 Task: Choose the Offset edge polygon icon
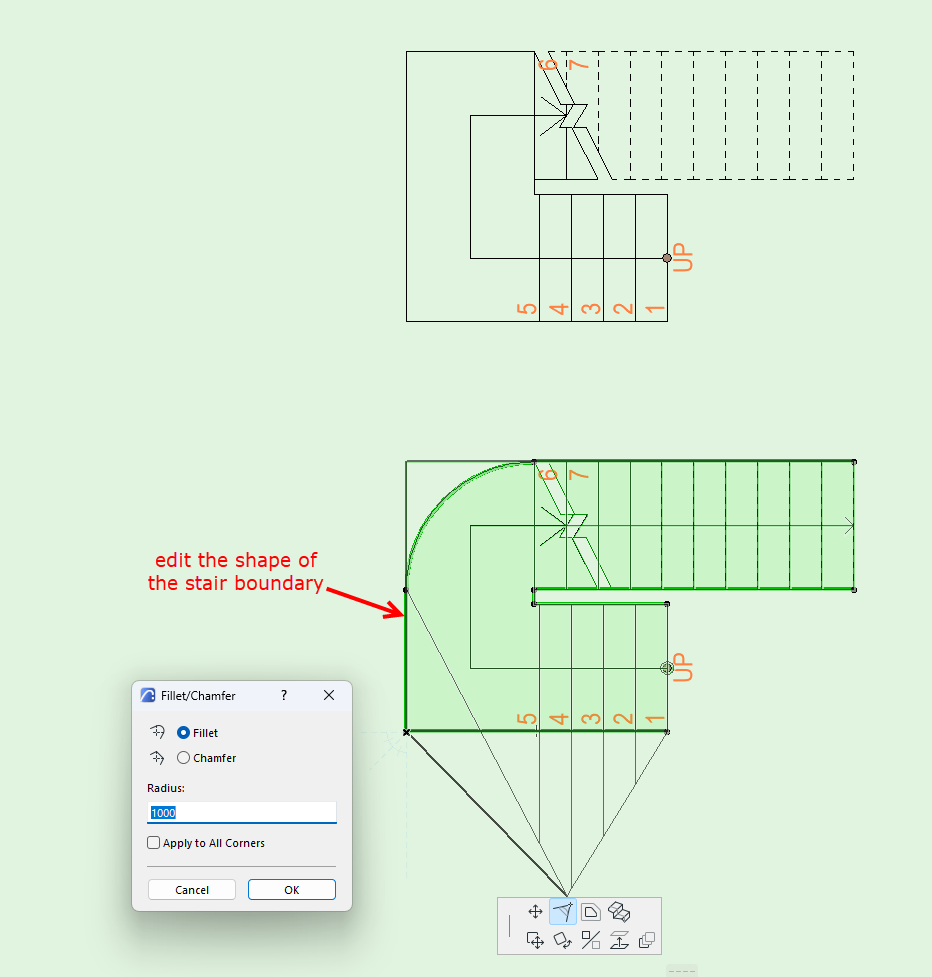click(x=591, y=912)
